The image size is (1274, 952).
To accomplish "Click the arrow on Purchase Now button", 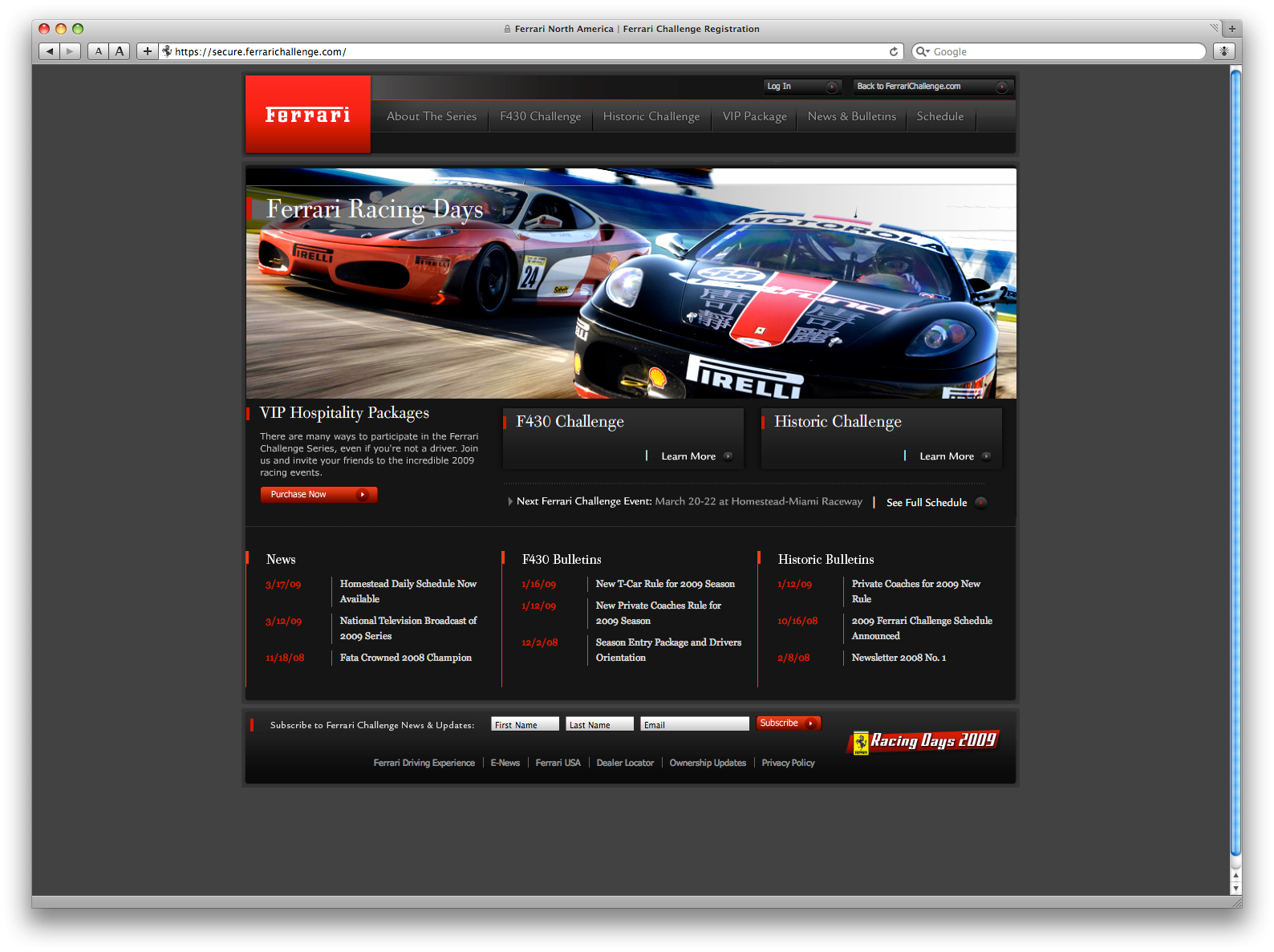I will (363, 495).
